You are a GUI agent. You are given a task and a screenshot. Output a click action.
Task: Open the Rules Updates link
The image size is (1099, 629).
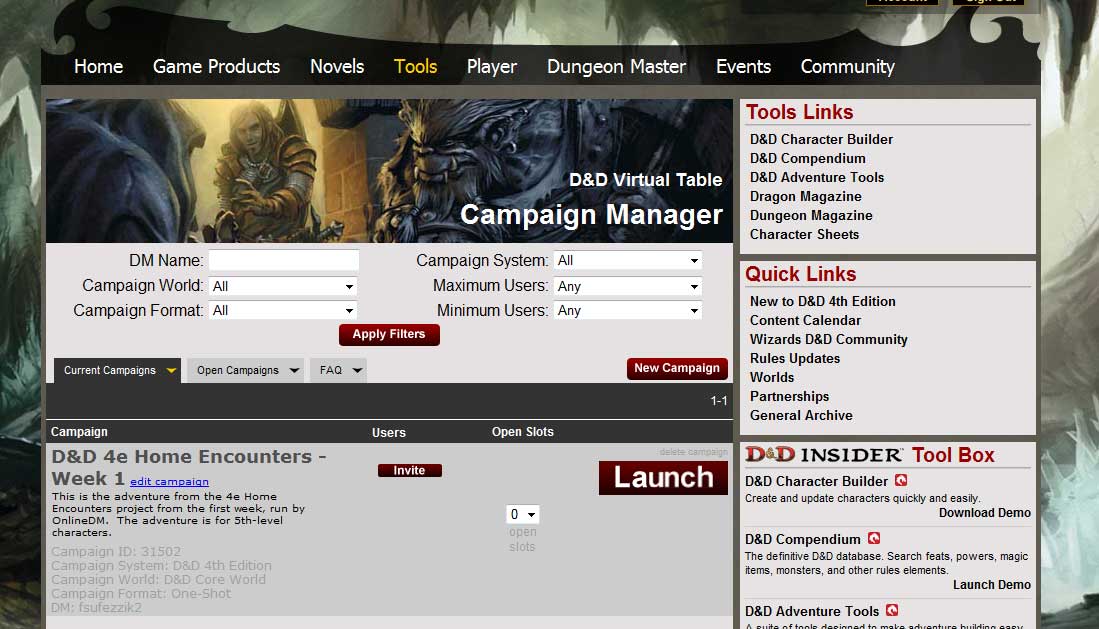(x=795, y=358)
